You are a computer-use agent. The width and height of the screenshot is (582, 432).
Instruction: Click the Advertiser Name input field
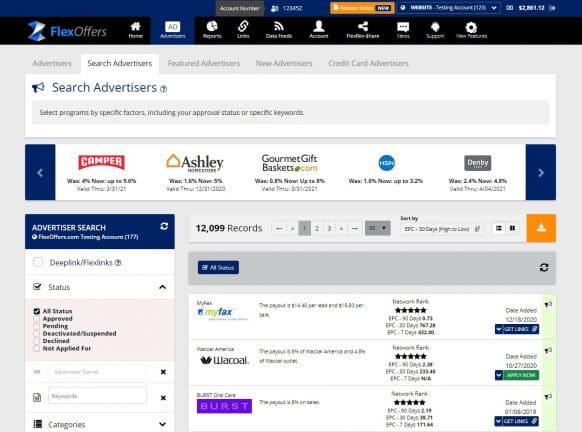[97, 372]
